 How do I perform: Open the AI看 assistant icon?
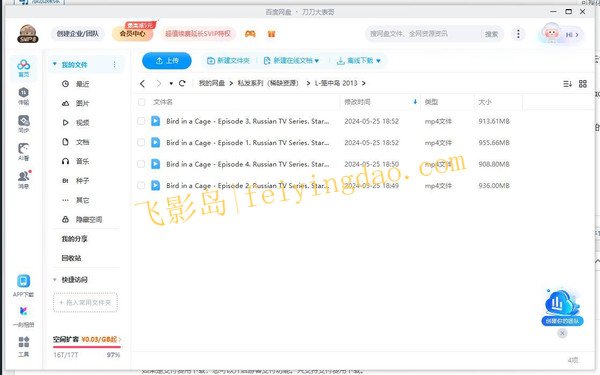tap(24, 152)
